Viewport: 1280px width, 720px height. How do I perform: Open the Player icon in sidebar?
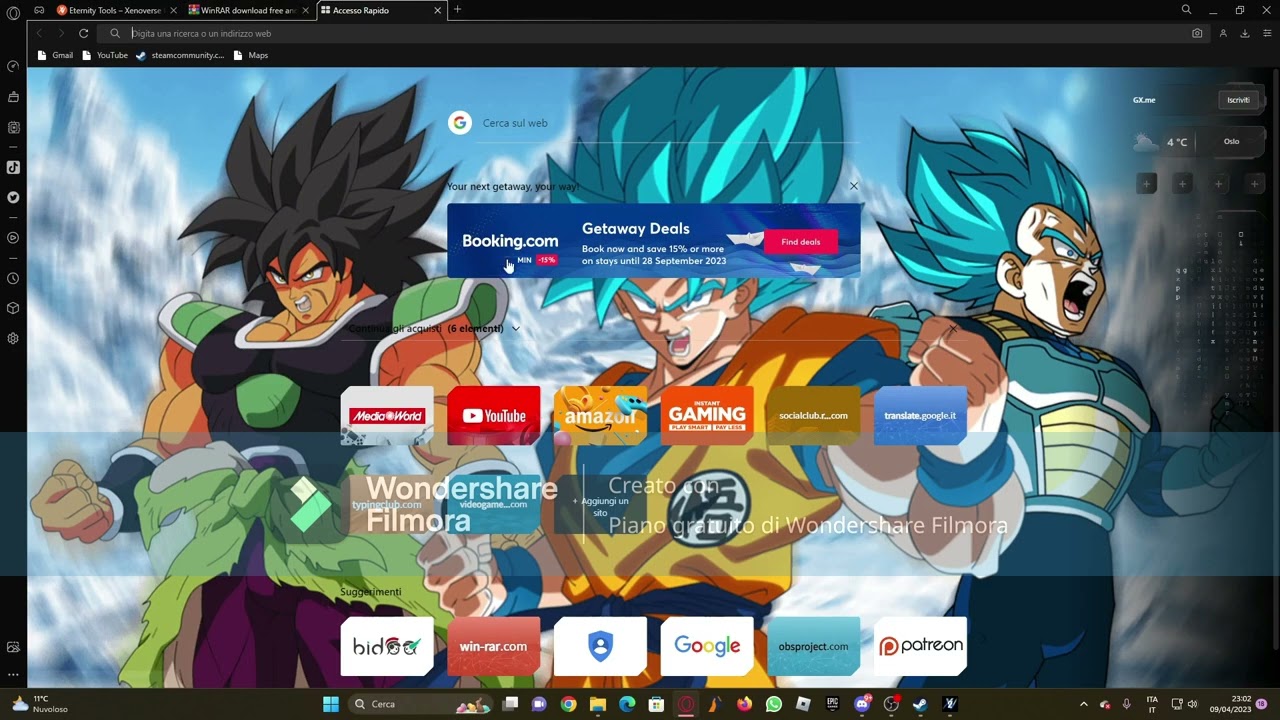tap(13, 238)
